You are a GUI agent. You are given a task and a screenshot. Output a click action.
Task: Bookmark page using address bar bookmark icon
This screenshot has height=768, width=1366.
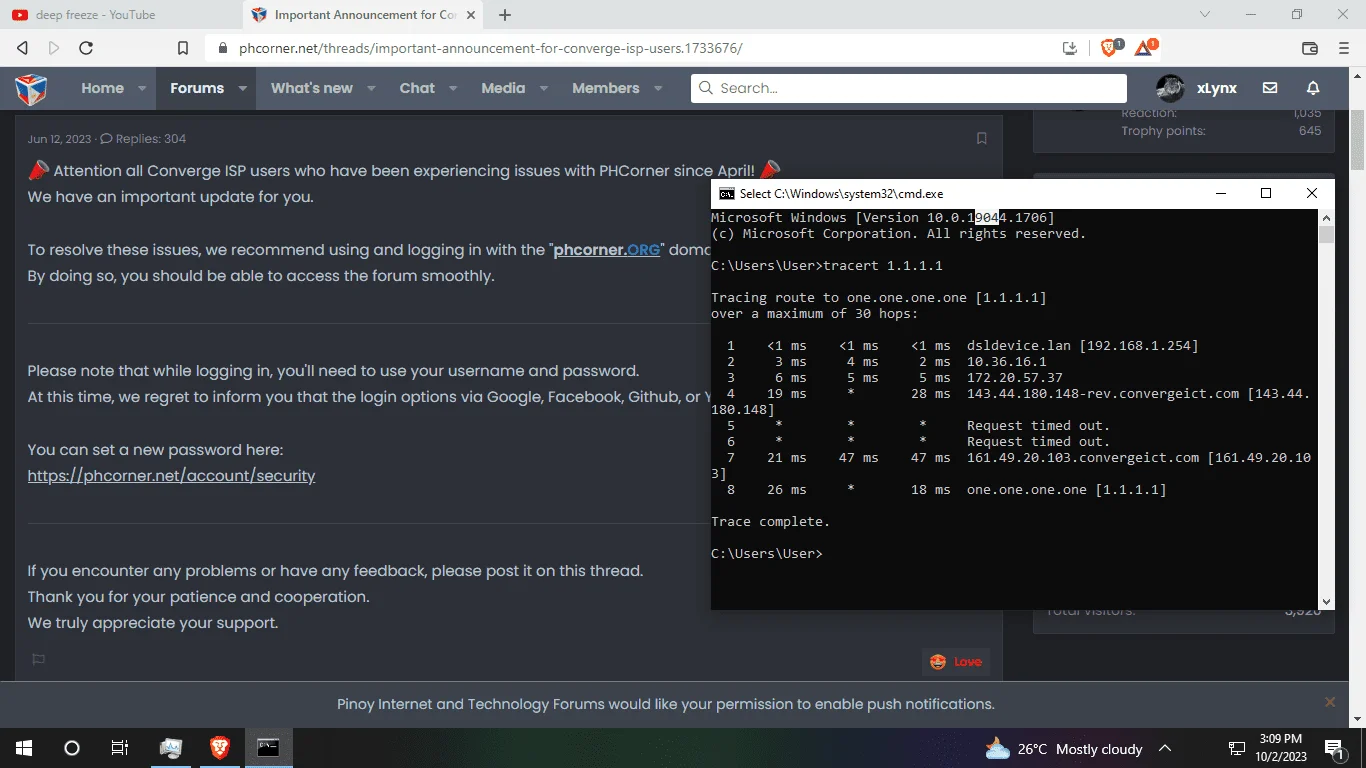(x=183, y=48)
